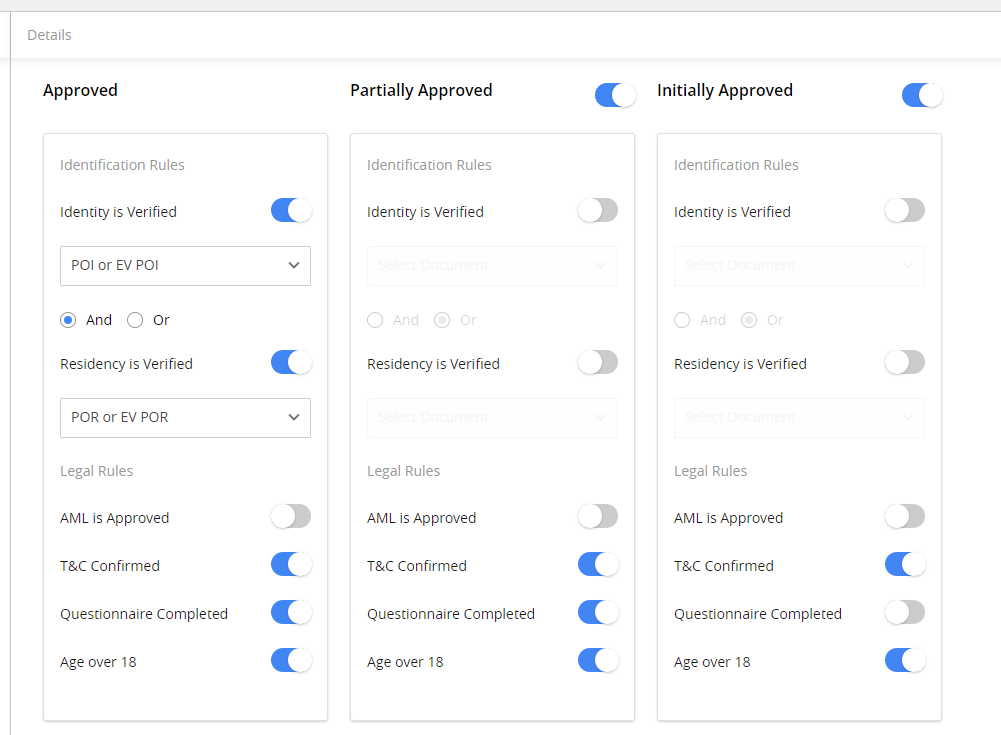Screen dimensions: 1001x735
Task: Toggle Residency is Verified in Approved column
Action: 291,363
